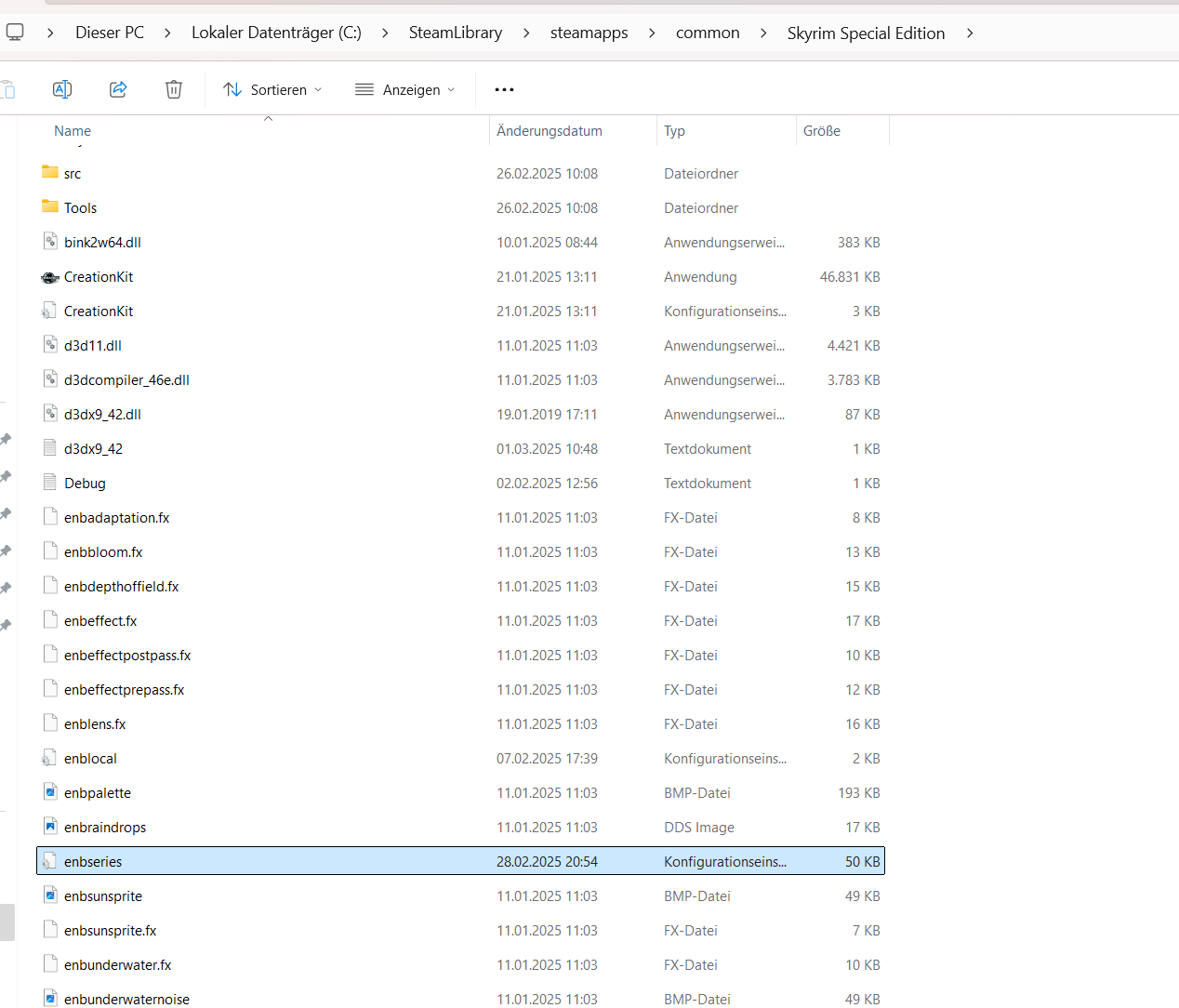Image resolution: width=1179 pixels, height=1008 pixels.
Task: Click the enbbloom.fx file icon
Action: 50,551
